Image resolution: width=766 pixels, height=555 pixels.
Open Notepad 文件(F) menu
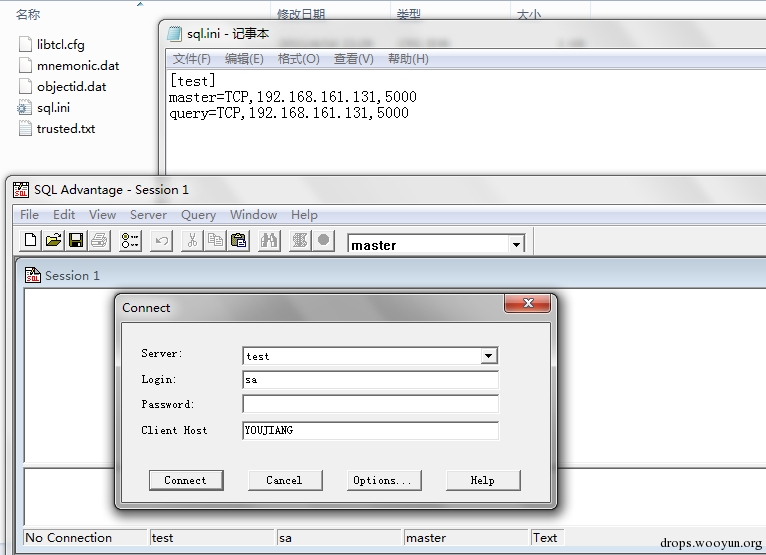[192, 59]
